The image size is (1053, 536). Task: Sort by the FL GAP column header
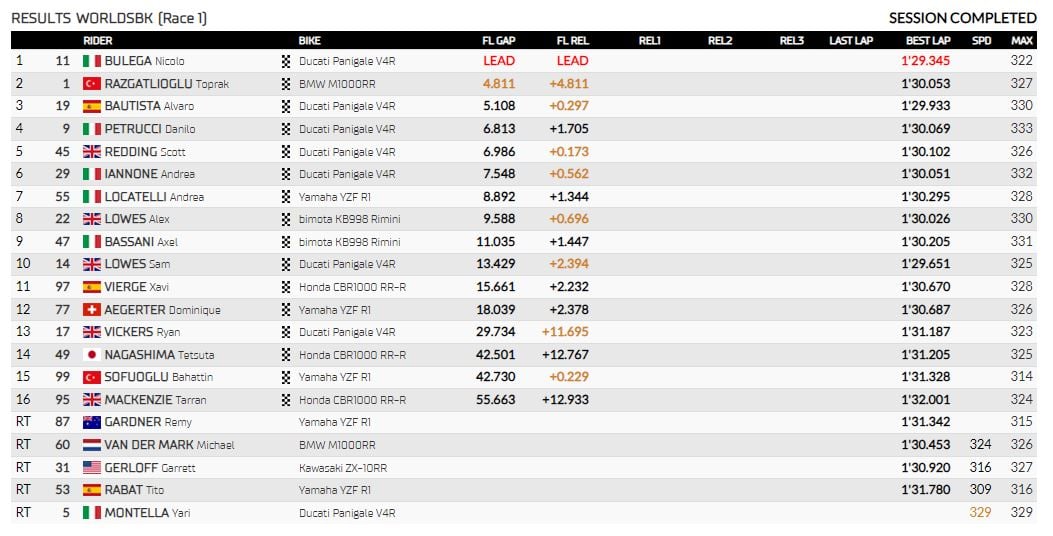pyautogui.click(x=499, y=40)
